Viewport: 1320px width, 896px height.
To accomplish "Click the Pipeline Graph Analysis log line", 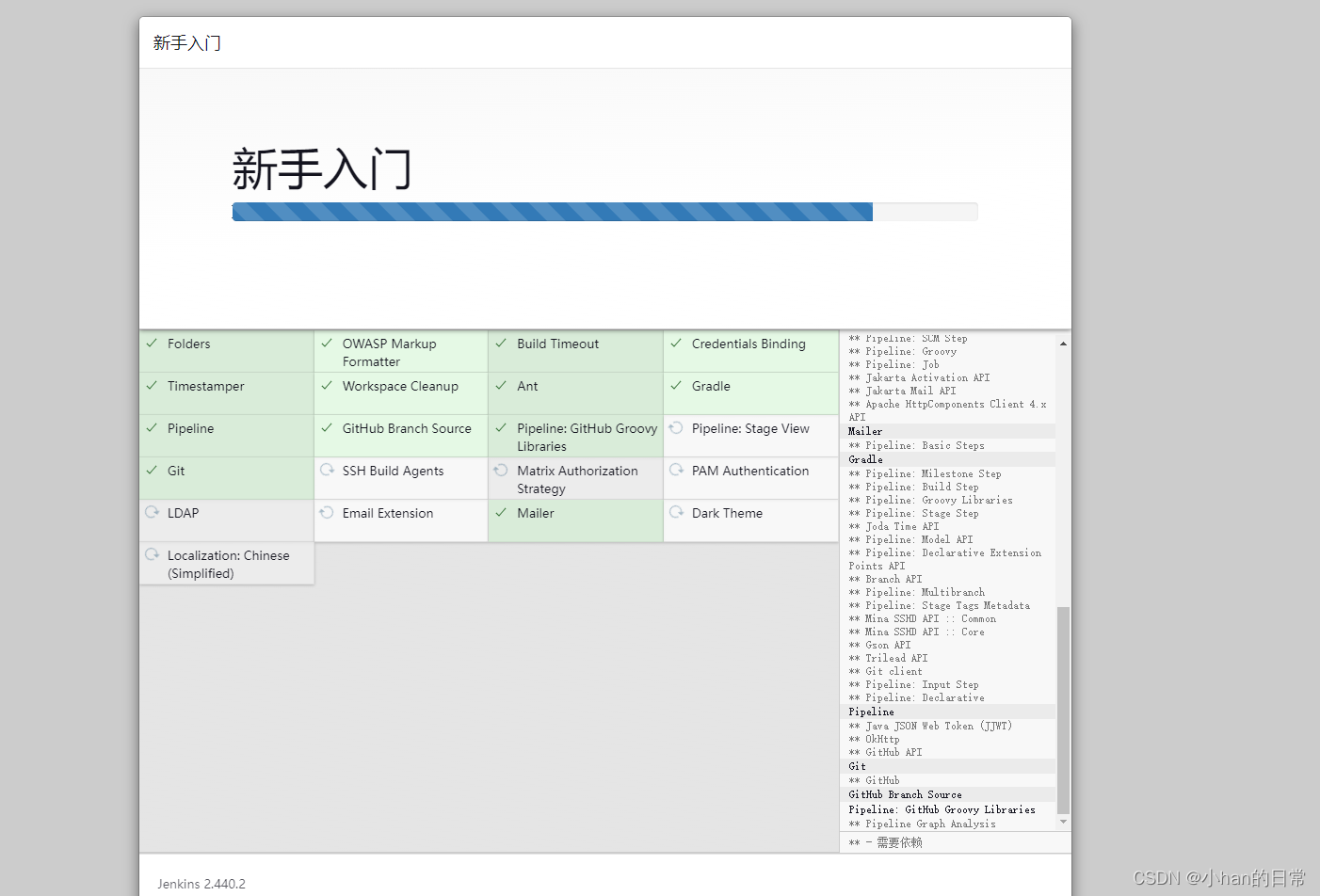I will click(922, 824).
